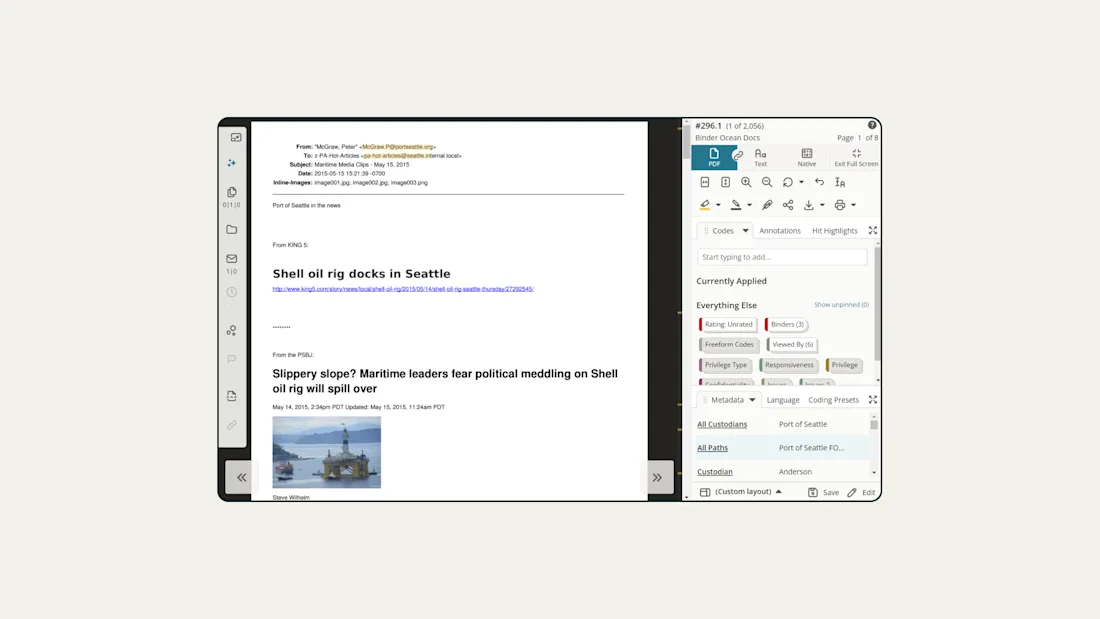The width and height of the screenshot is (1100, 619).
Task: Click the Rating: Unrated code tag
Action: pyautogui.click(x=727, y=324)
